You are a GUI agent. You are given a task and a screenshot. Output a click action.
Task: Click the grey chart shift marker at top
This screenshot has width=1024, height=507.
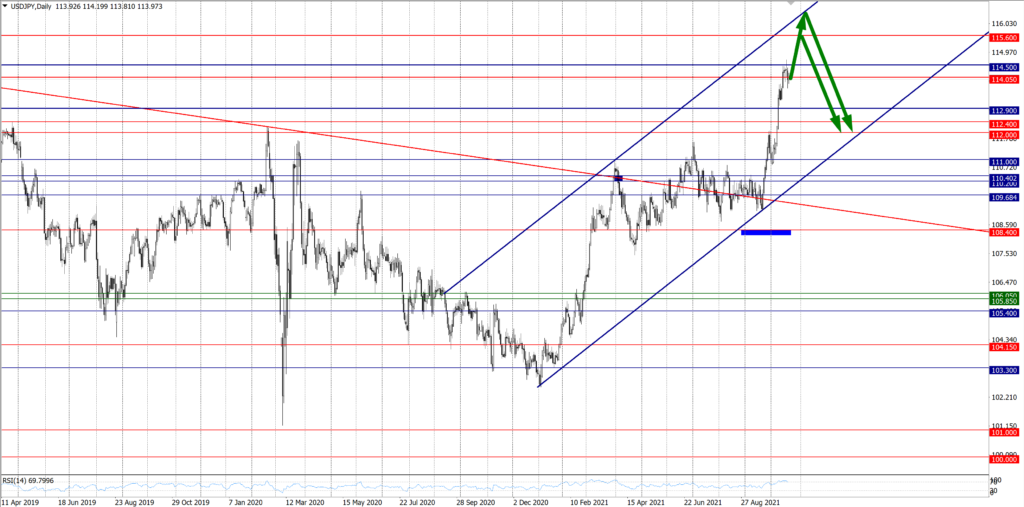tap(790, 4)
